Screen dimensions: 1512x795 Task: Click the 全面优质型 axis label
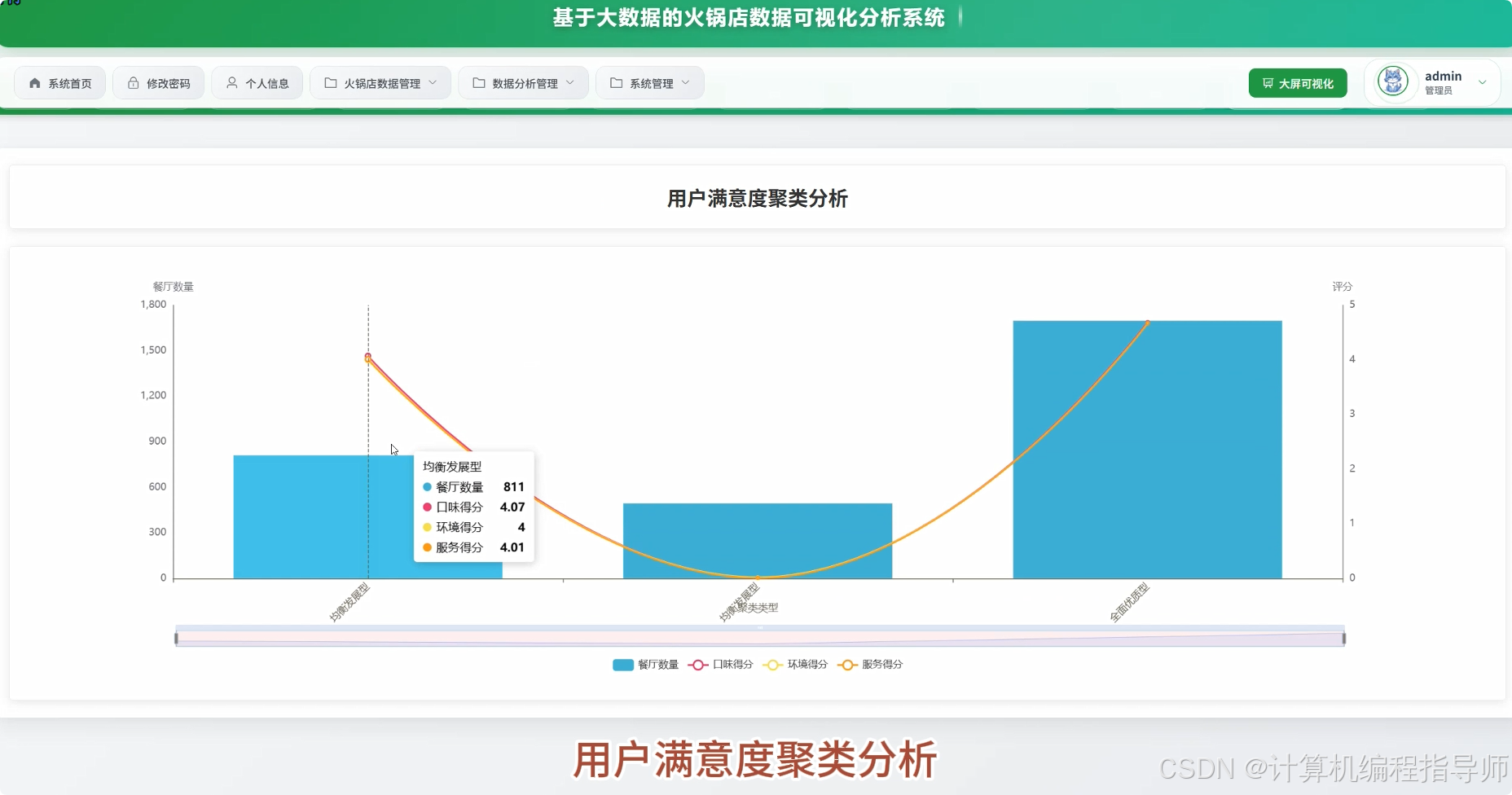point(1129,602)
